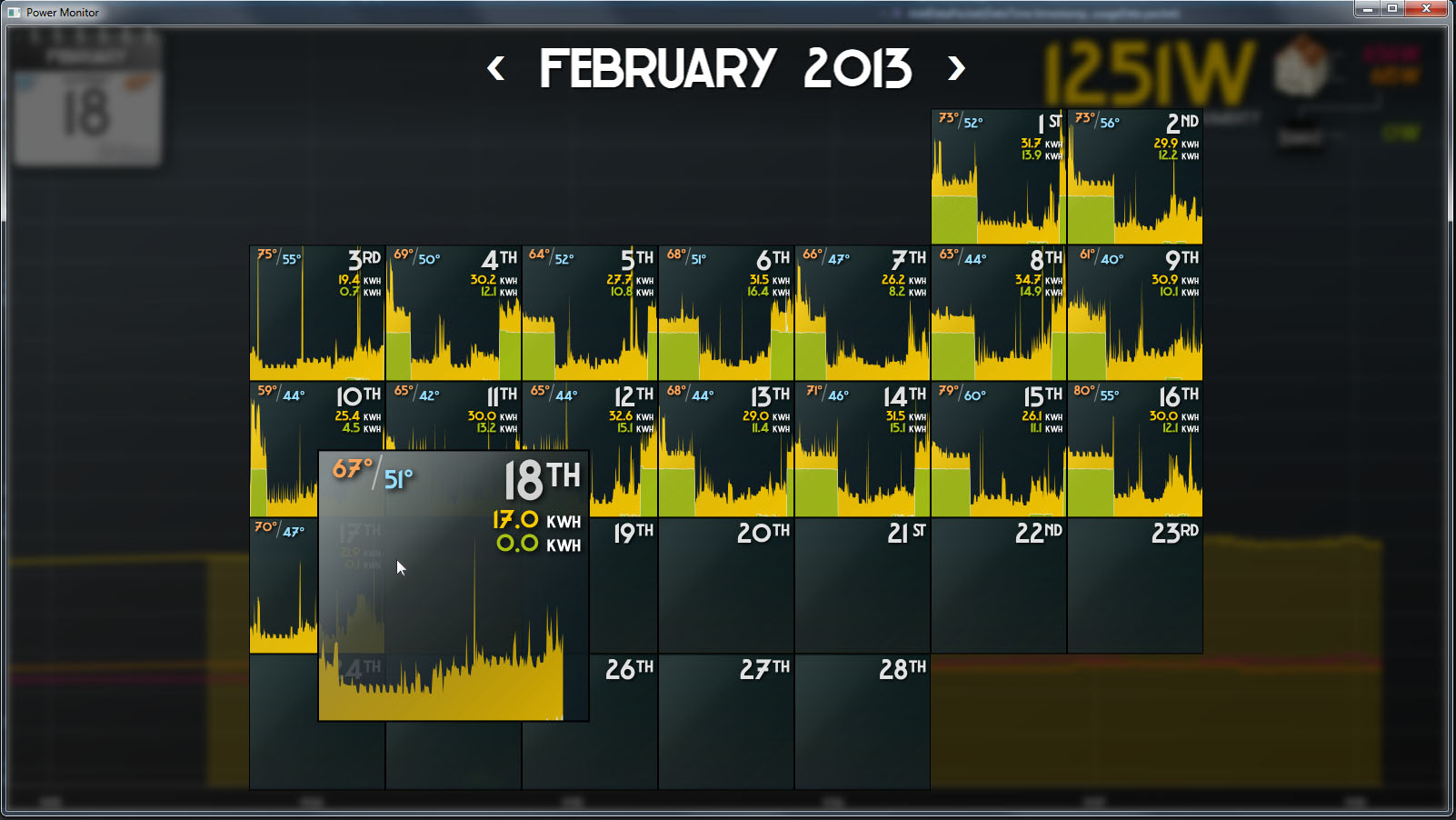Click the FEBRUARY 2013 month heading
1456x820 pixels.
[724, 69]
